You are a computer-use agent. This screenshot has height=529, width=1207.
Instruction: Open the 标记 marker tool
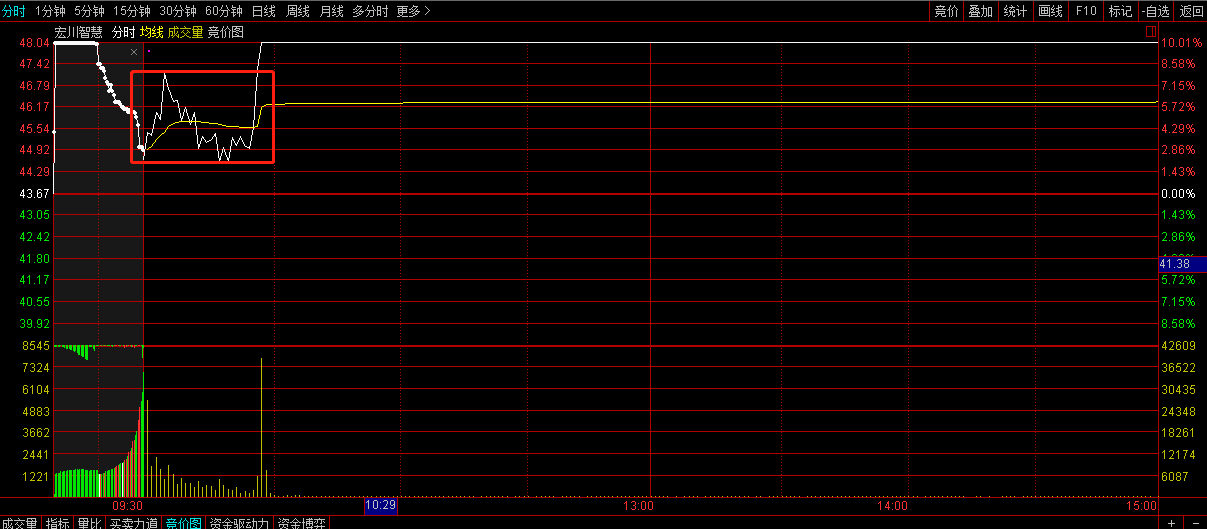pos(1120,11)
